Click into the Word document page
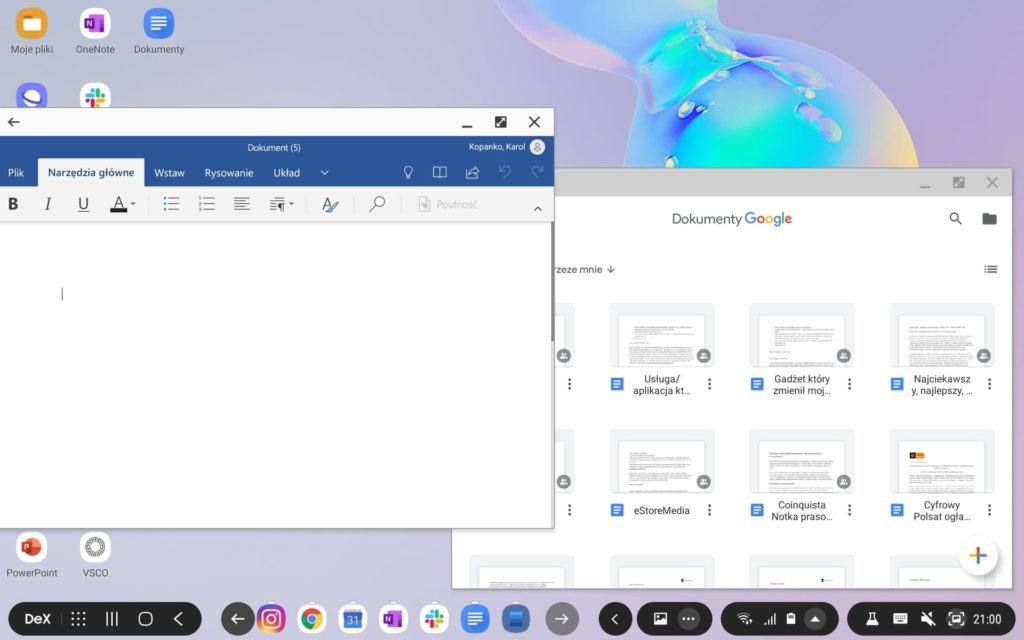The image size is (1024, 640). 274,374
